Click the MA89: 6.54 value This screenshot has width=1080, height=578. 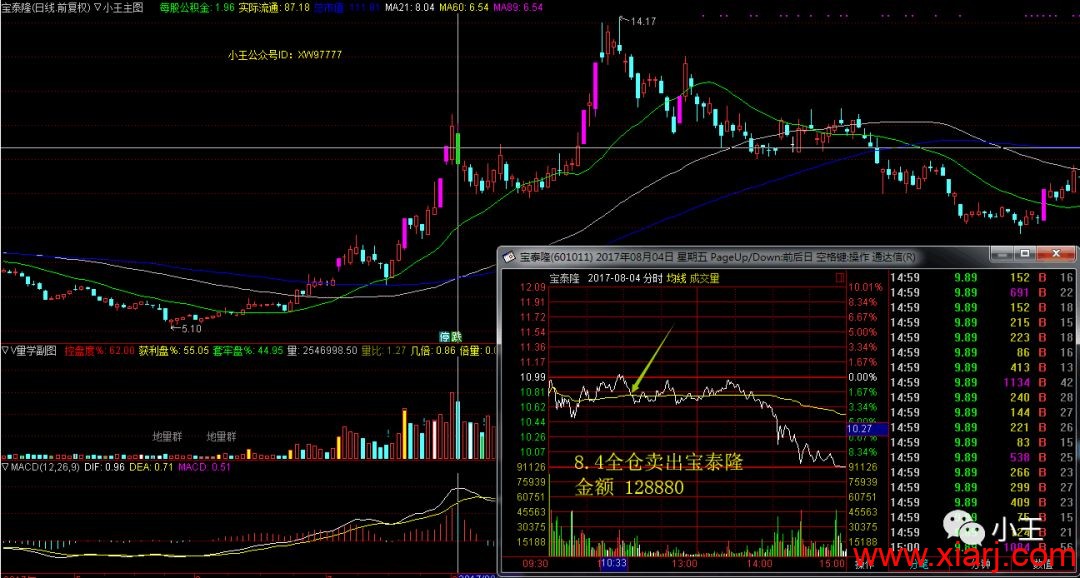518,7
